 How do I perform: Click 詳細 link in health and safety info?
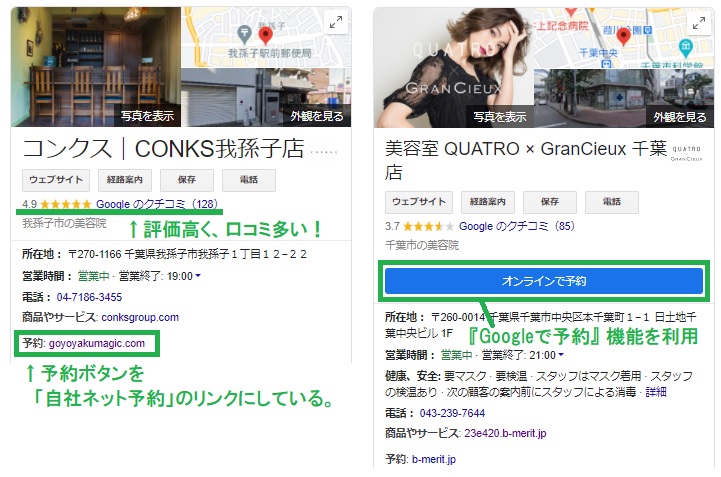tap(656, 392)
